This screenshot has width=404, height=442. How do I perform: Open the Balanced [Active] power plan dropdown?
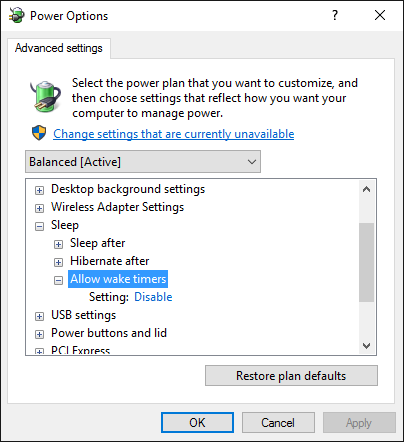143,162
